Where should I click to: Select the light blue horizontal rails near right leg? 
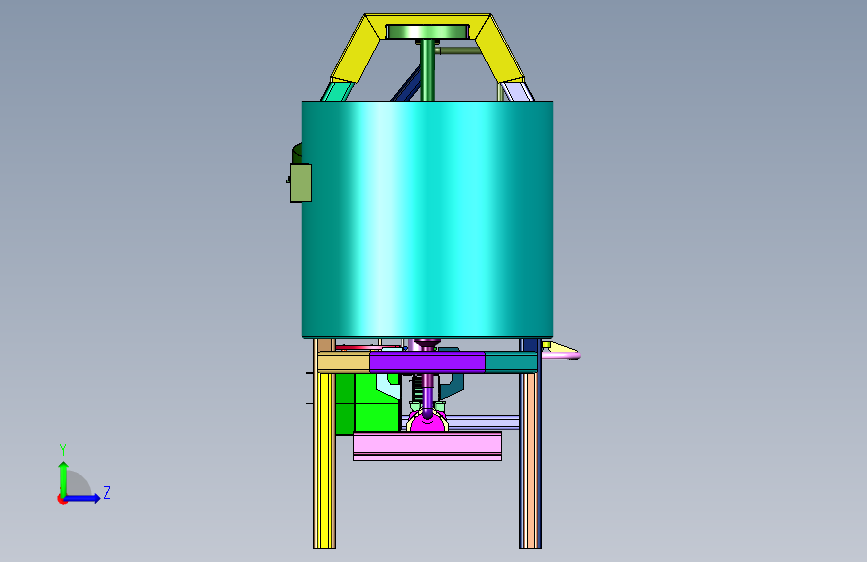(484, 423)
